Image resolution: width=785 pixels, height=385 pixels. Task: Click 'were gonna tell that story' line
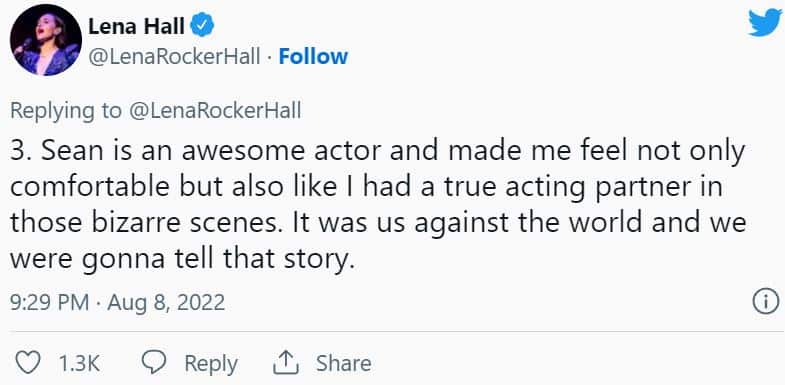[182, 259]
